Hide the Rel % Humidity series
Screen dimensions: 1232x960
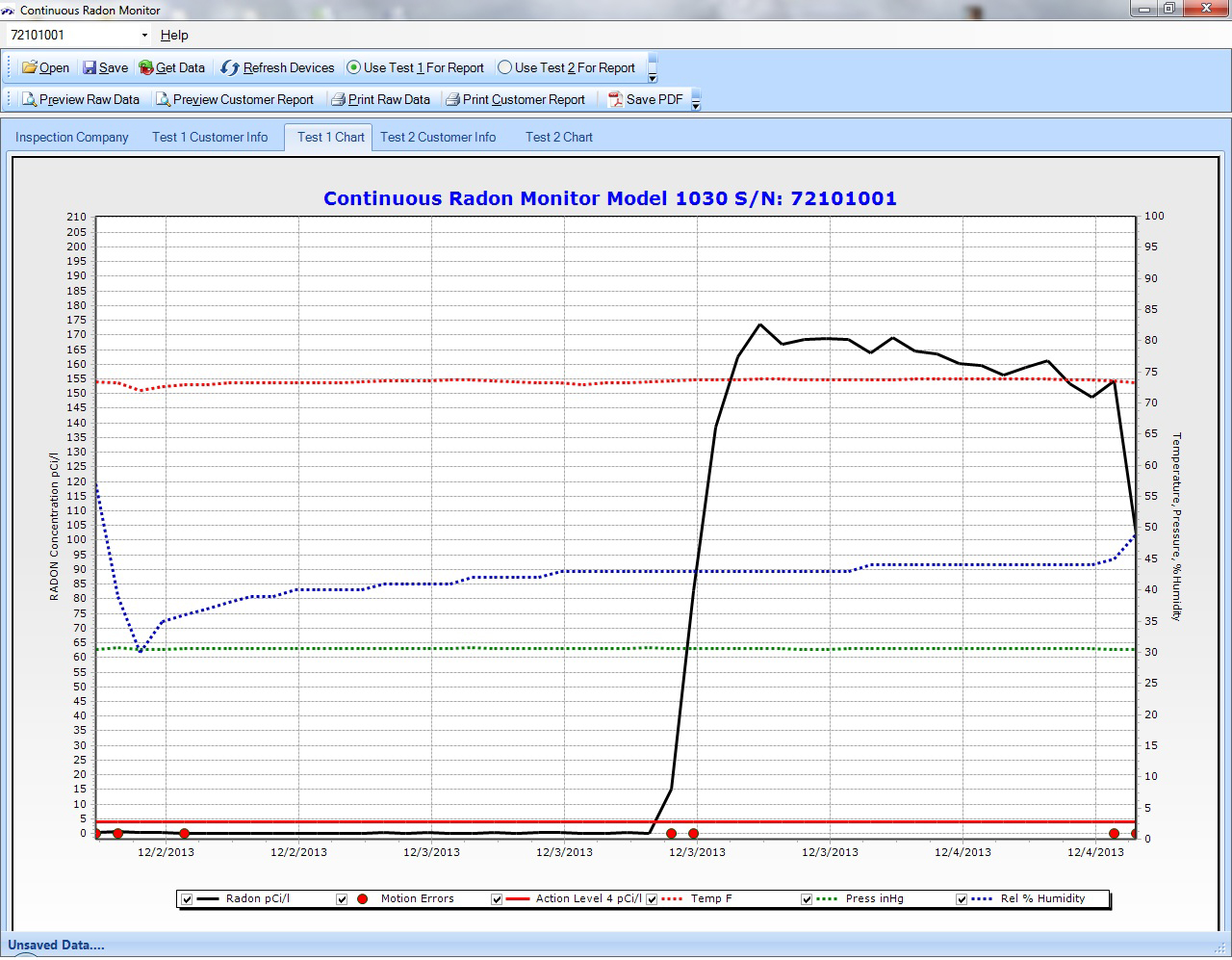tap(962, 899)
